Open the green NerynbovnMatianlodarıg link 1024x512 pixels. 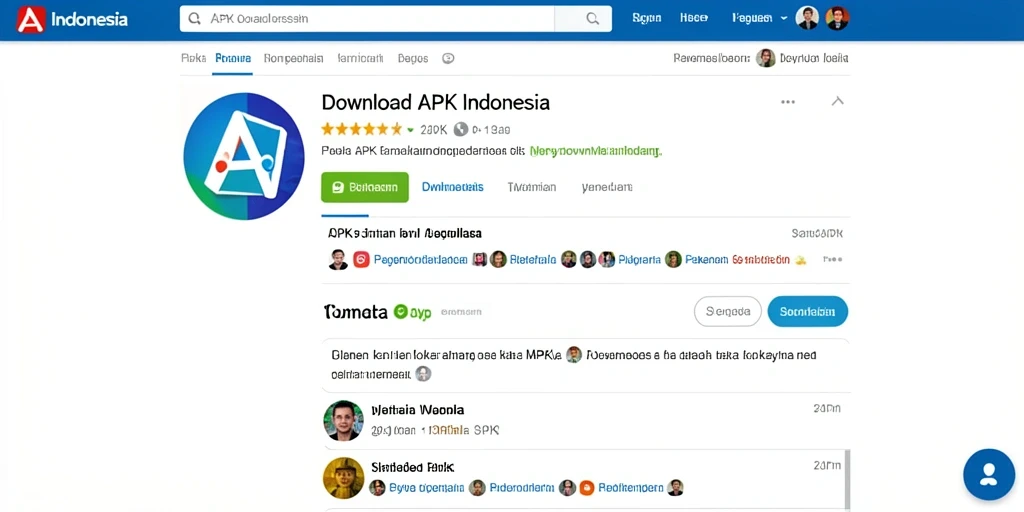[596, 151]
